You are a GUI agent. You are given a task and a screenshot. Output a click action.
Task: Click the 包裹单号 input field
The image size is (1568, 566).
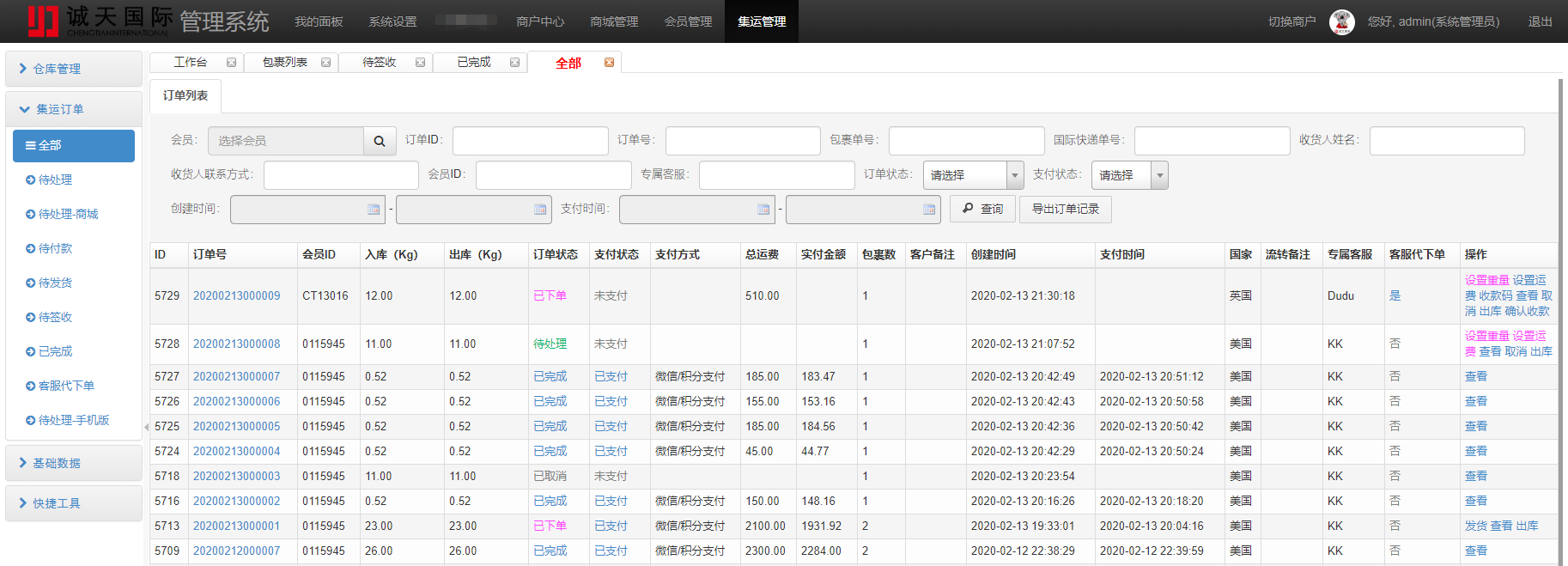click(x=967, y=141)
